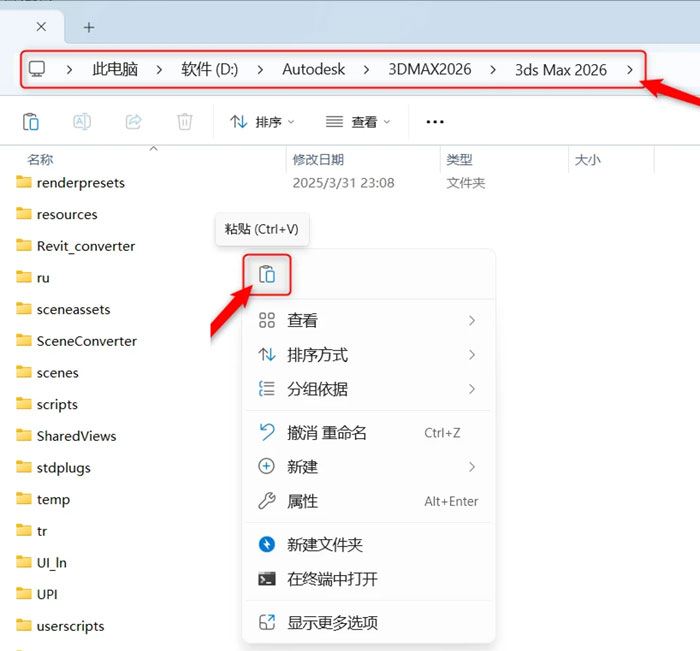The image size is (700, 651).
Task: Expand the chevron after 3ds Max 2026
Action: click(629, 70)
